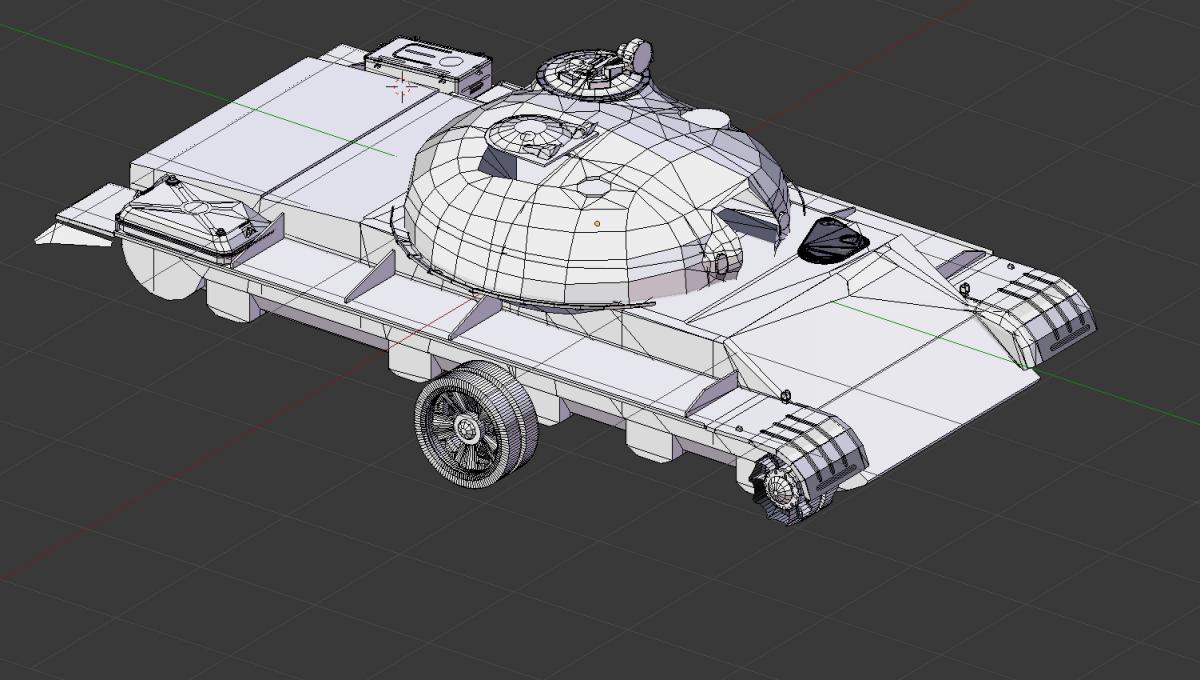Click the 3D cursor crosshair
This screenshot has height=680, width=1200.
(400, 87)
